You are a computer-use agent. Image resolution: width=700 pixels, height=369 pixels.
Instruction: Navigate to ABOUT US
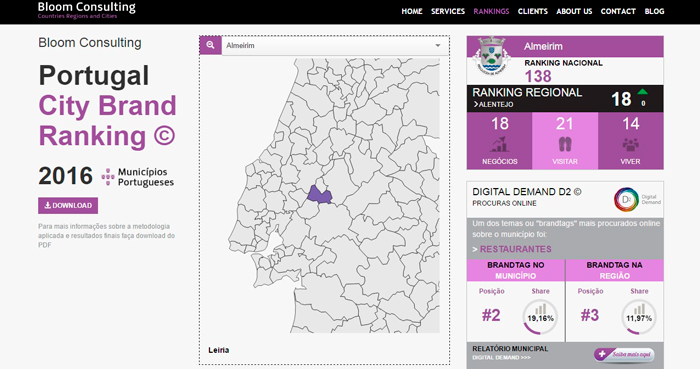pos(574,11)
